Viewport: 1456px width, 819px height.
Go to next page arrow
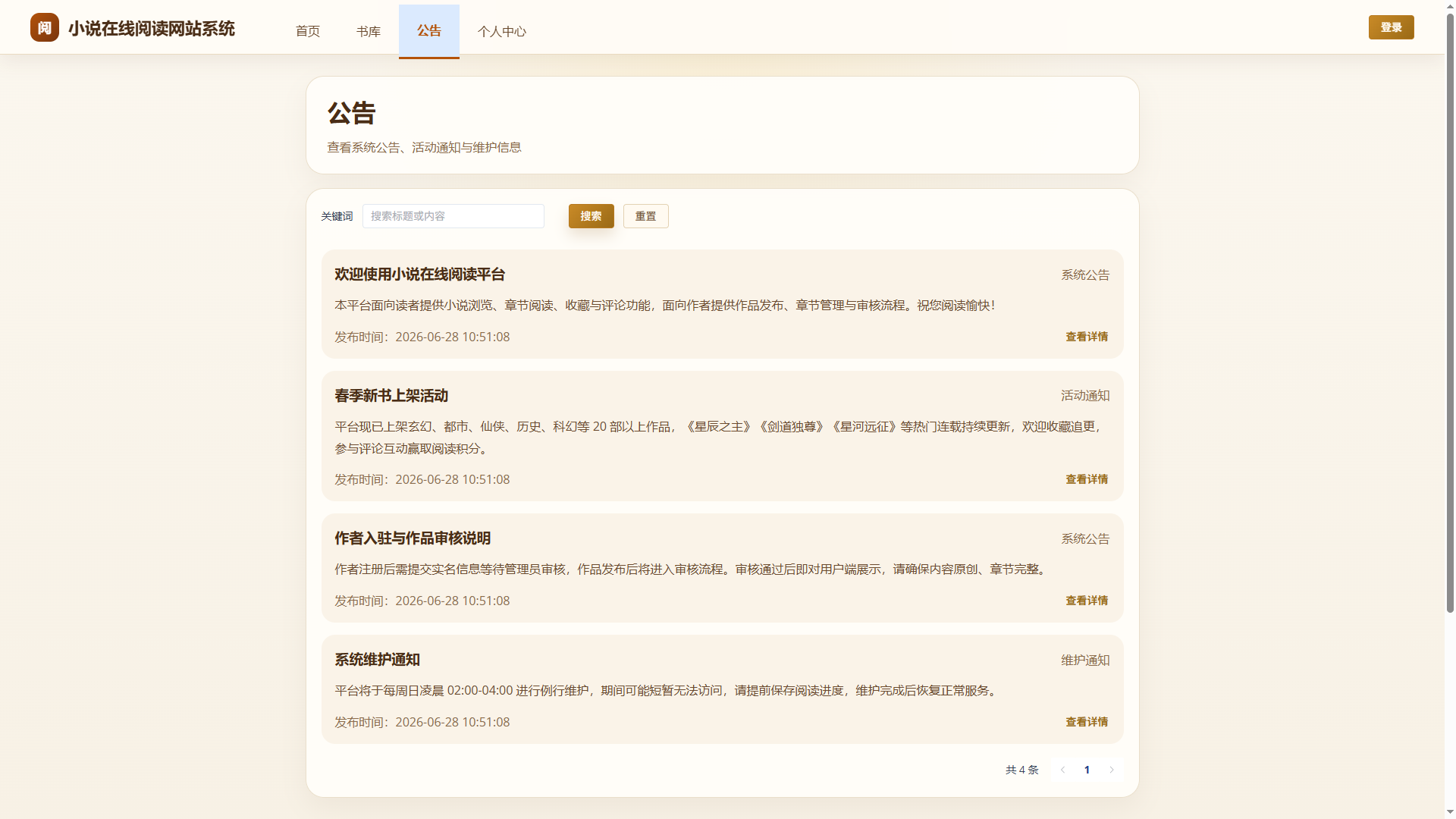point(1112,770)
